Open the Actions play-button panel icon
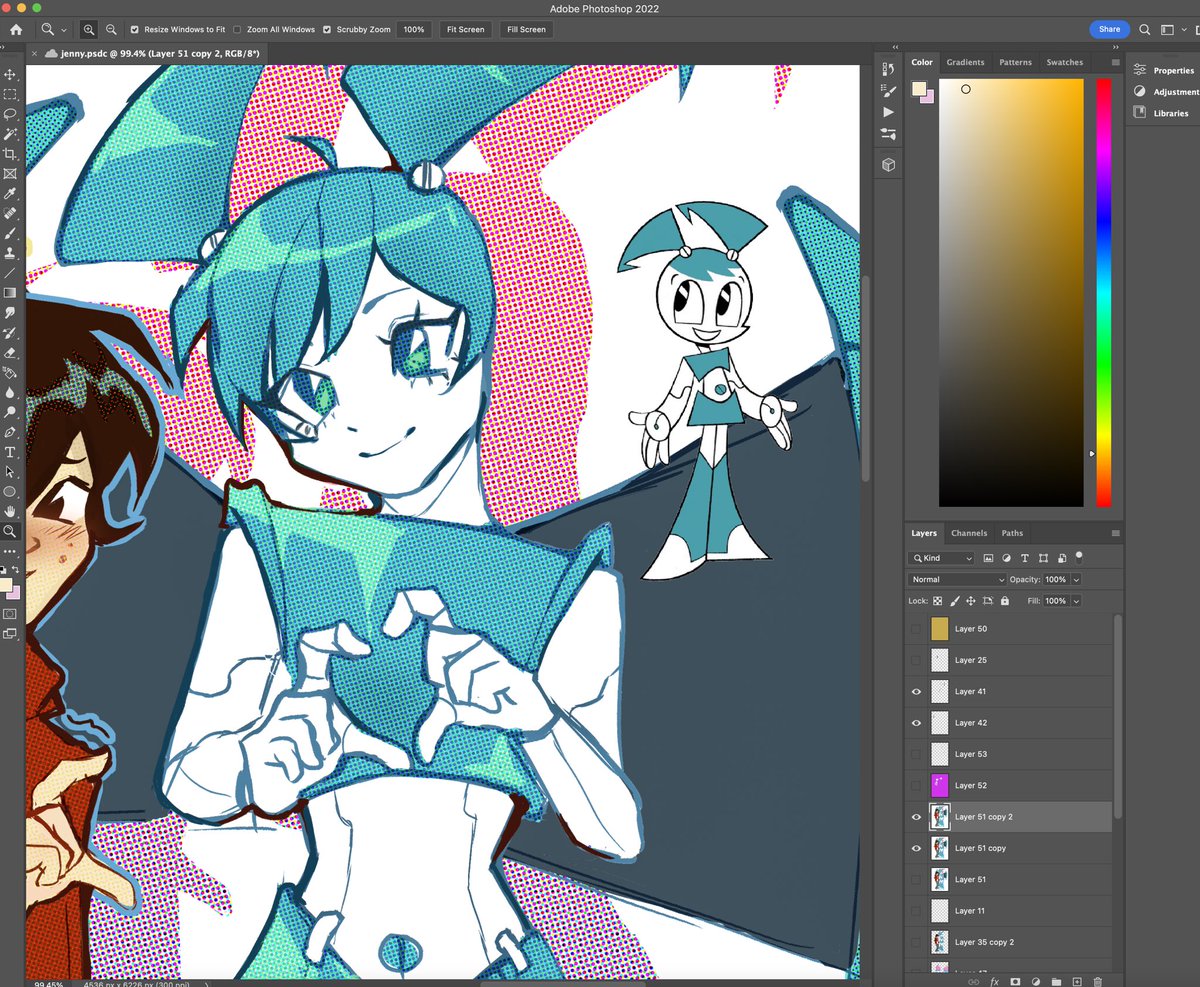1200x987 pixels. click(x=888, y=112)
